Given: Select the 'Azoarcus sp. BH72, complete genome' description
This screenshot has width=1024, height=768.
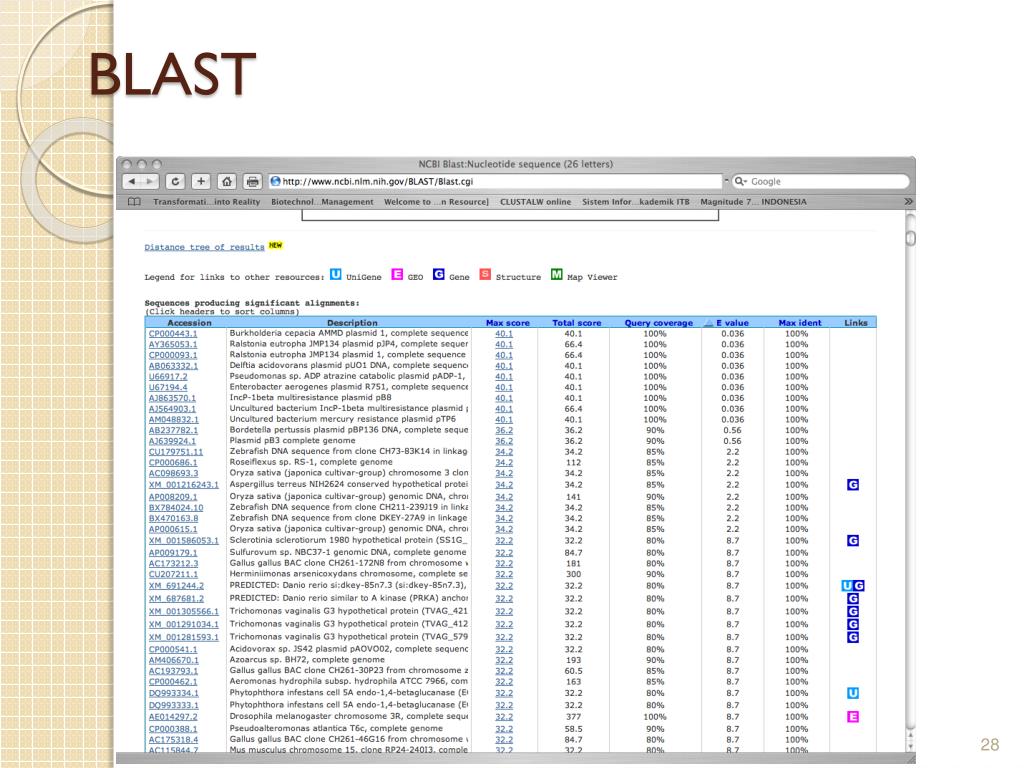Looking at the screenshot, I should pyautogui.click(x=307, y=660).
